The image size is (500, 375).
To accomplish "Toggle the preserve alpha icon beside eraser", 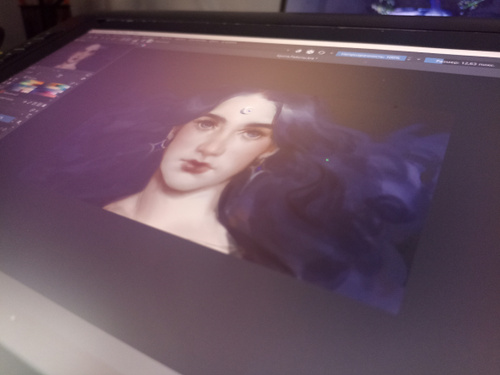I will pos(310,52).
